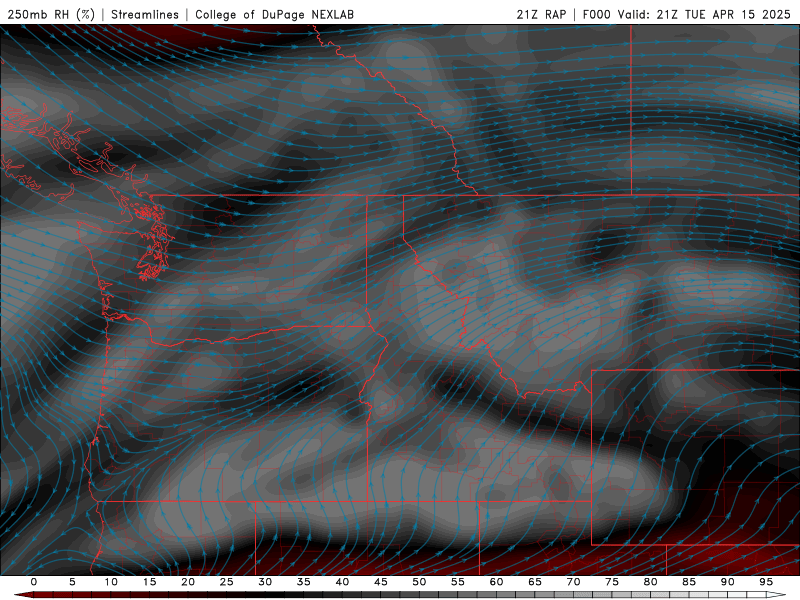Click the 15 value on color scale
Screen dimensions: 800x600
149,582
